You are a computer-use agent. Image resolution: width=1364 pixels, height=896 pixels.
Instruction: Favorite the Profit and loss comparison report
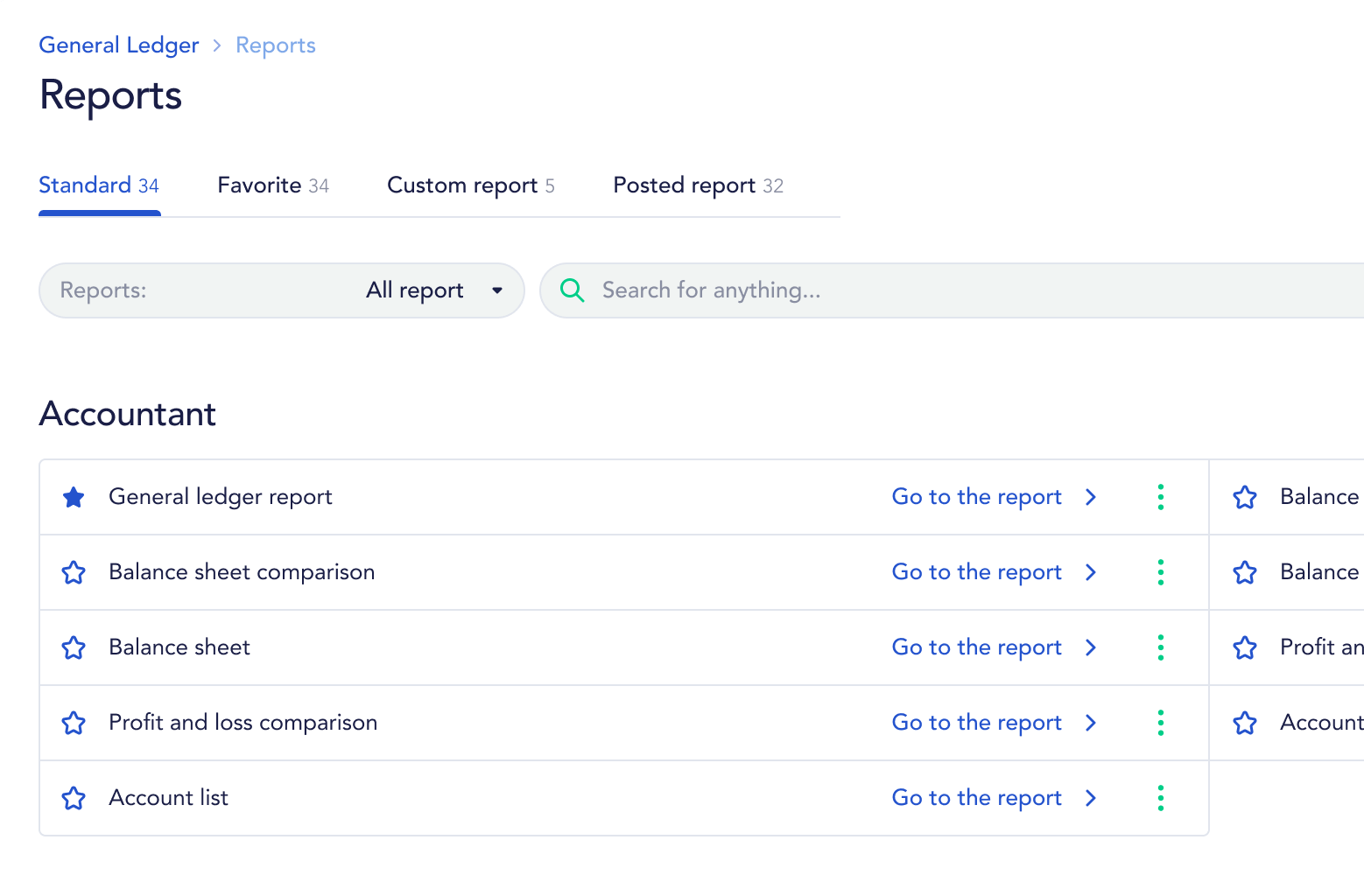(x=74, y=724)
